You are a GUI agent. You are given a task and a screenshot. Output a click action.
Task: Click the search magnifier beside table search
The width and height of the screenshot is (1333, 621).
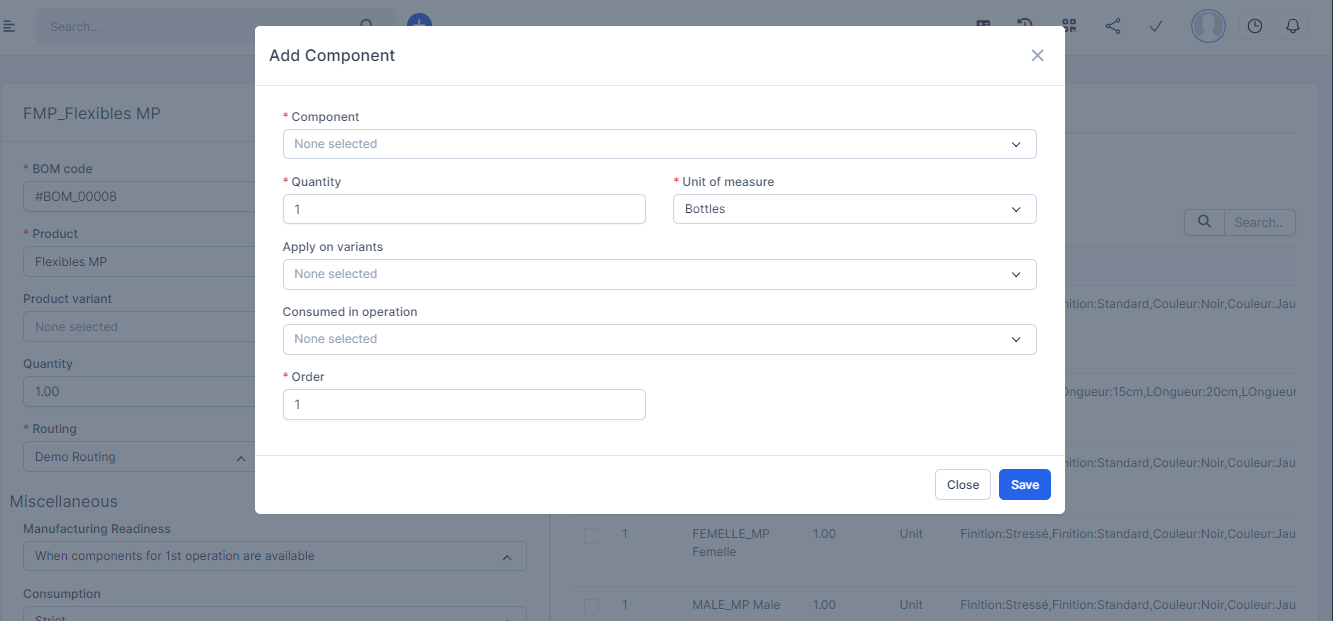click(1204, 222)
